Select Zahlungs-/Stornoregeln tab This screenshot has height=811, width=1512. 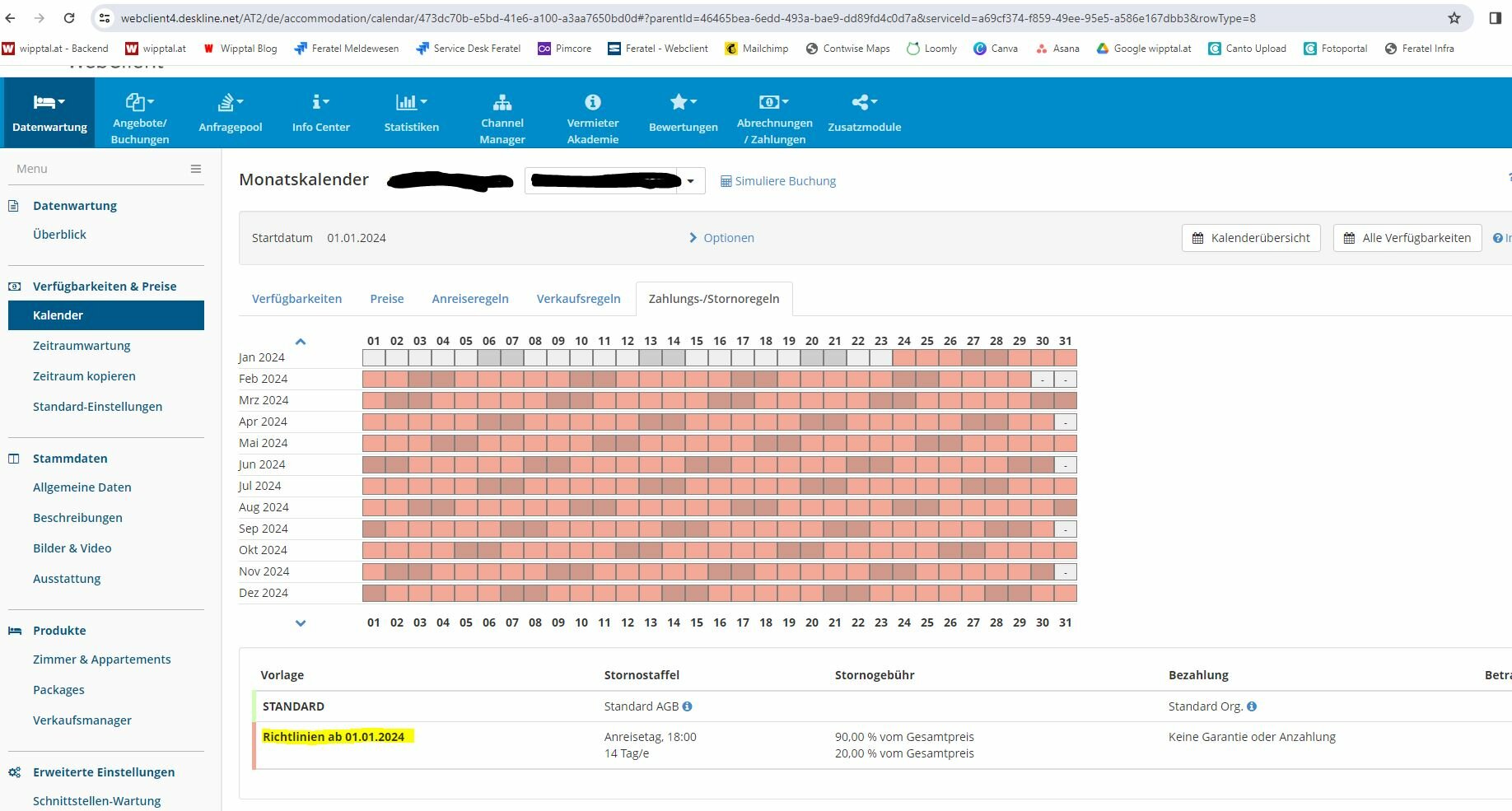[714, 299]
